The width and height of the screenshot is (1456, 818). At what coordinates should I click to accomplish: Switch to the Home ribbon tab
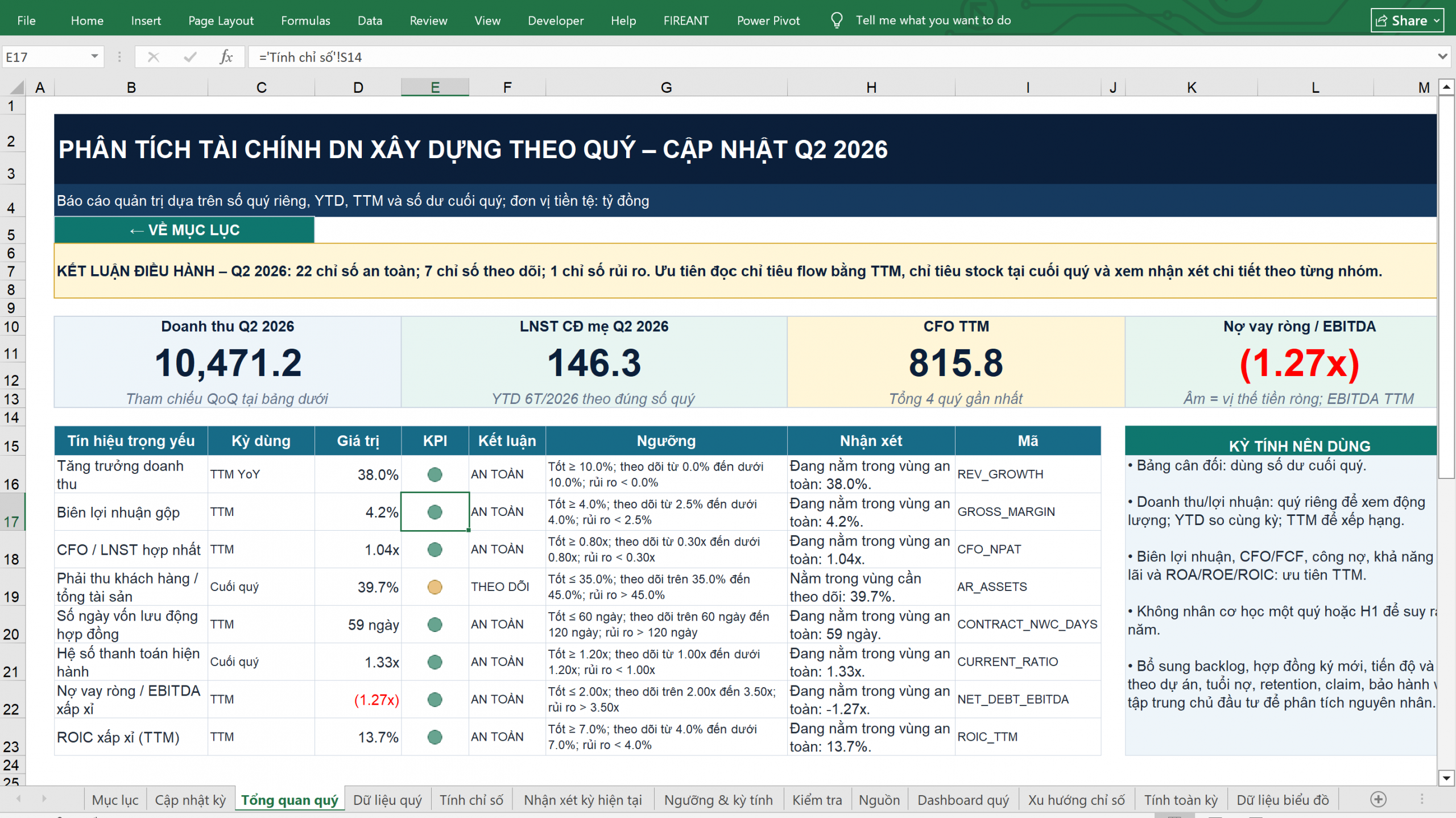coord(87,20)
